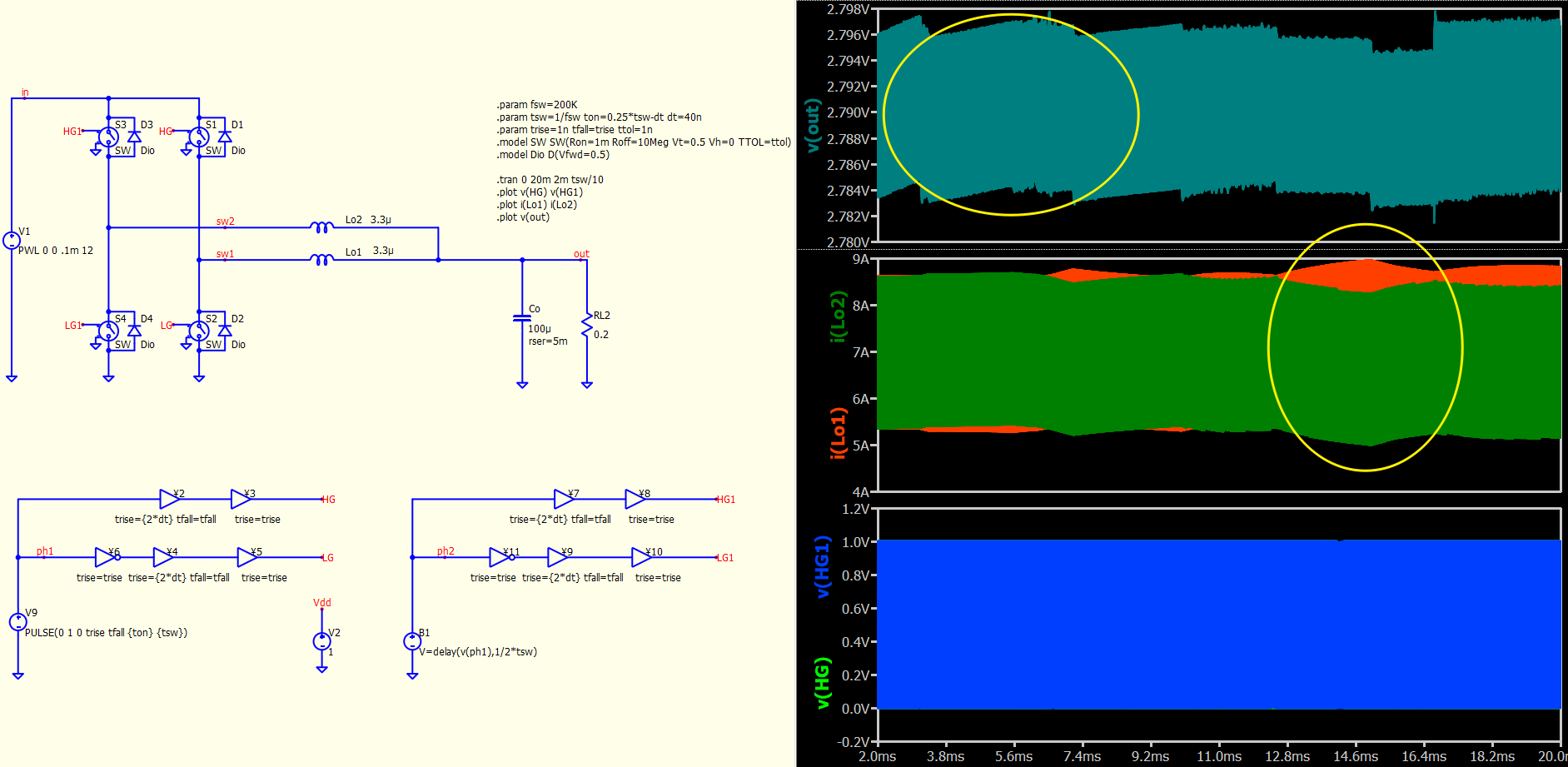Click the 'rser=5m' capacitor parameter
The height and width of the screenshot is (767, 1568).
click(x=548, y=341)
